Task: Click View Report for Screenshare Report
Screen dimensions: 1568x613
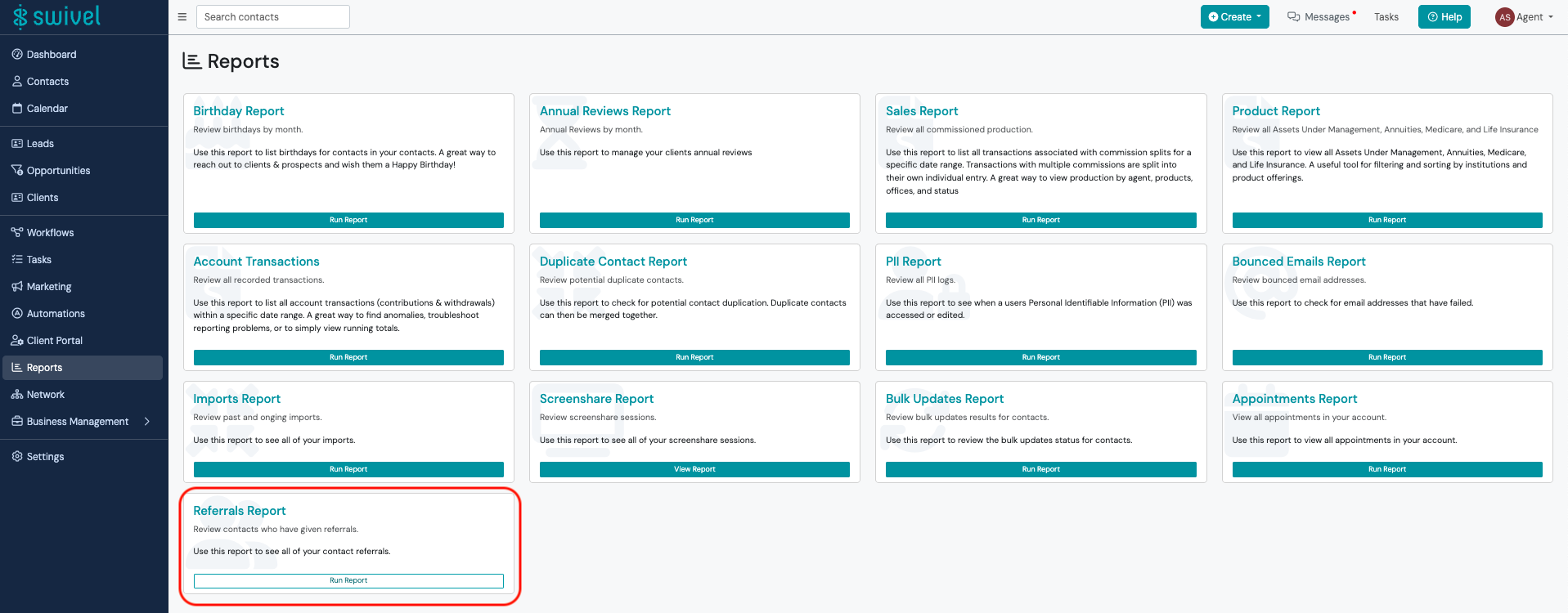Action: pyautogui.click(x=694, y=470)
